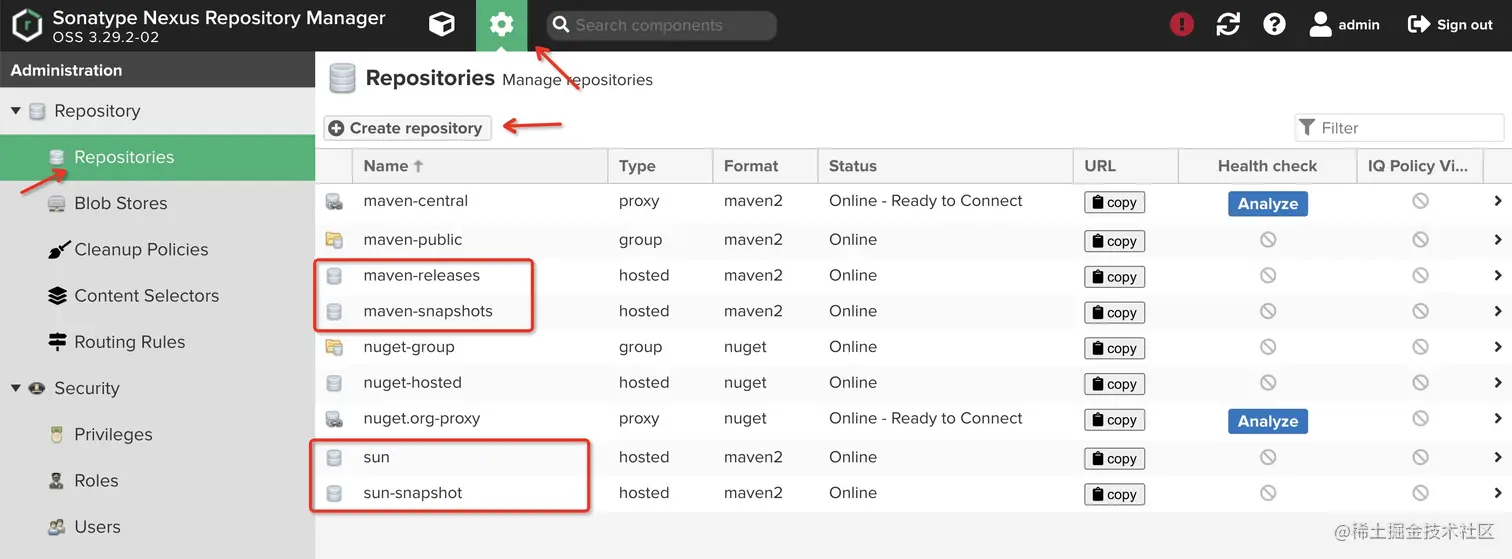Click the nuget-group folder icon
Screen dimensions: 1512x559
point(334,348)
